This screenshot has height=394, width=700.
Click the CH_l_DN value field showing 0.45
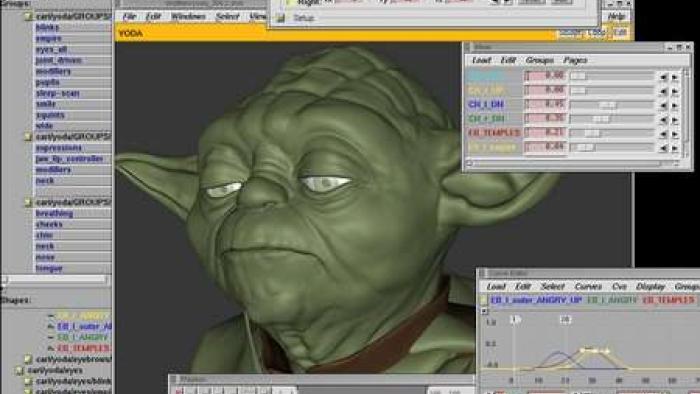pos(545,104)
